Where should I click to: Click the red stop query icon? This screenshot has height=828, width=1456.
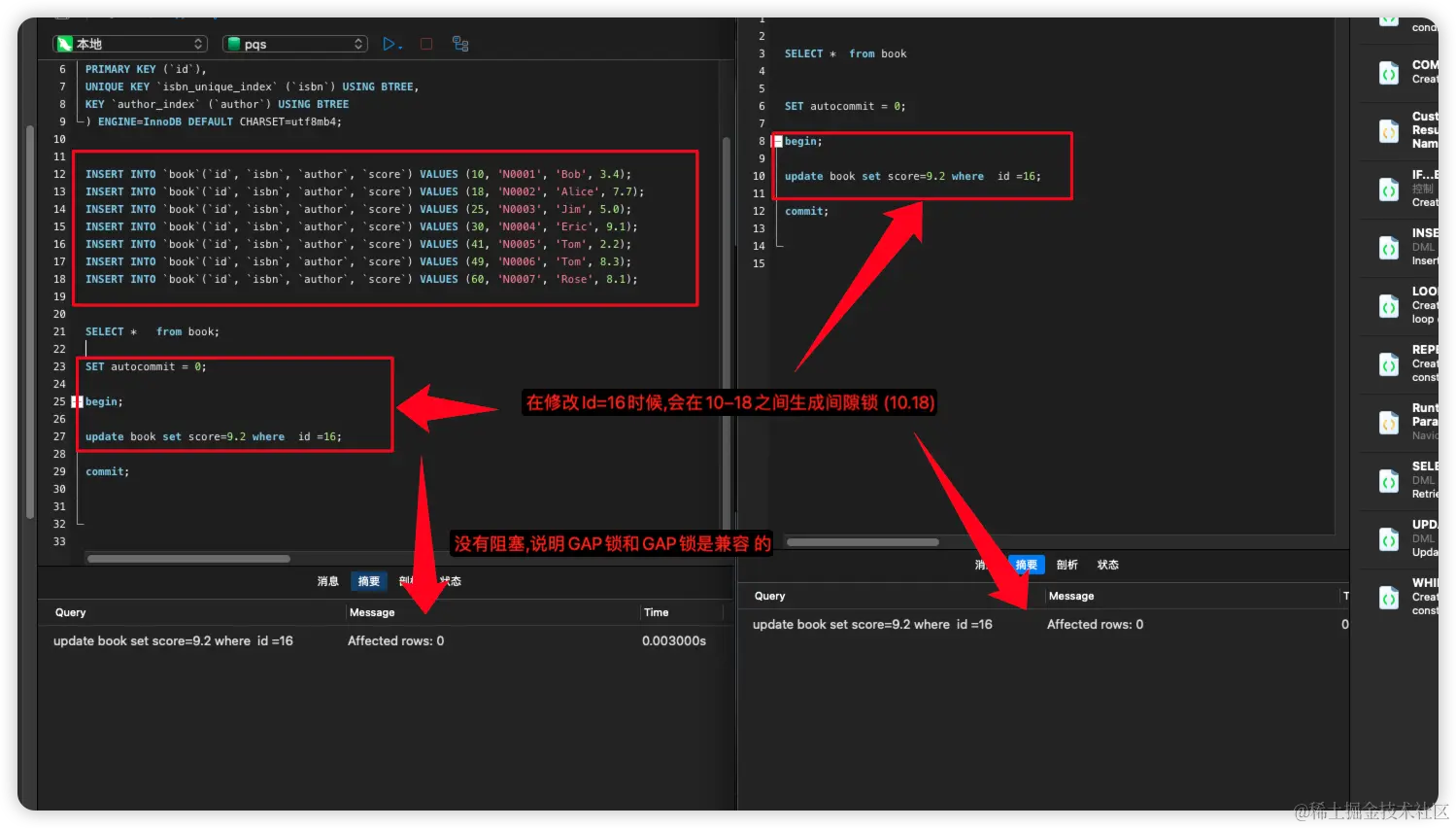pyautogui.click(x=425, y=44)
